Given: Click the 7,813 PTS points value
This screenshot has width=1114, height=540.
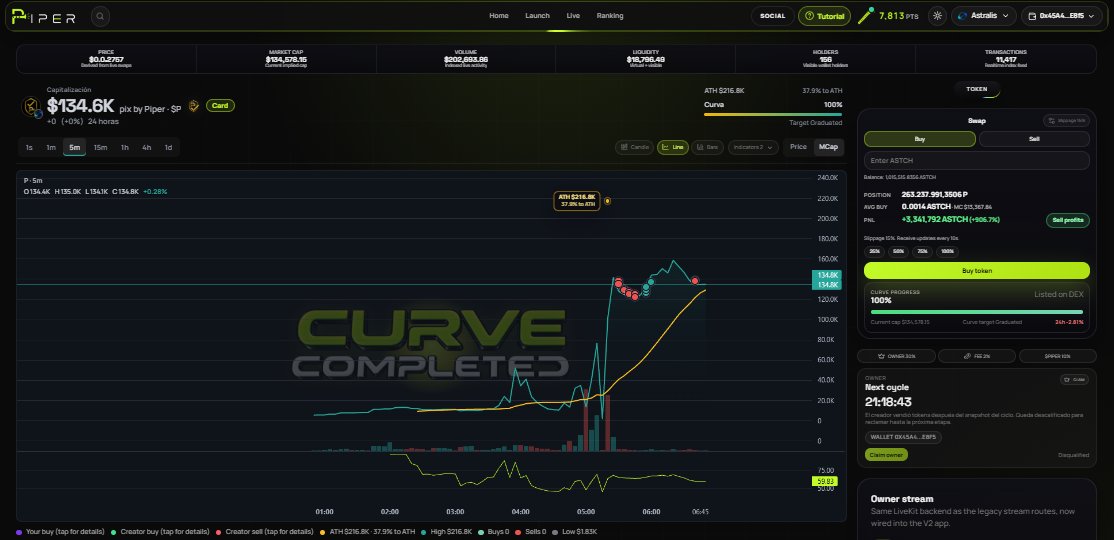Looking at the screenshot, I should pyautogui.click(x=899, y=16).
